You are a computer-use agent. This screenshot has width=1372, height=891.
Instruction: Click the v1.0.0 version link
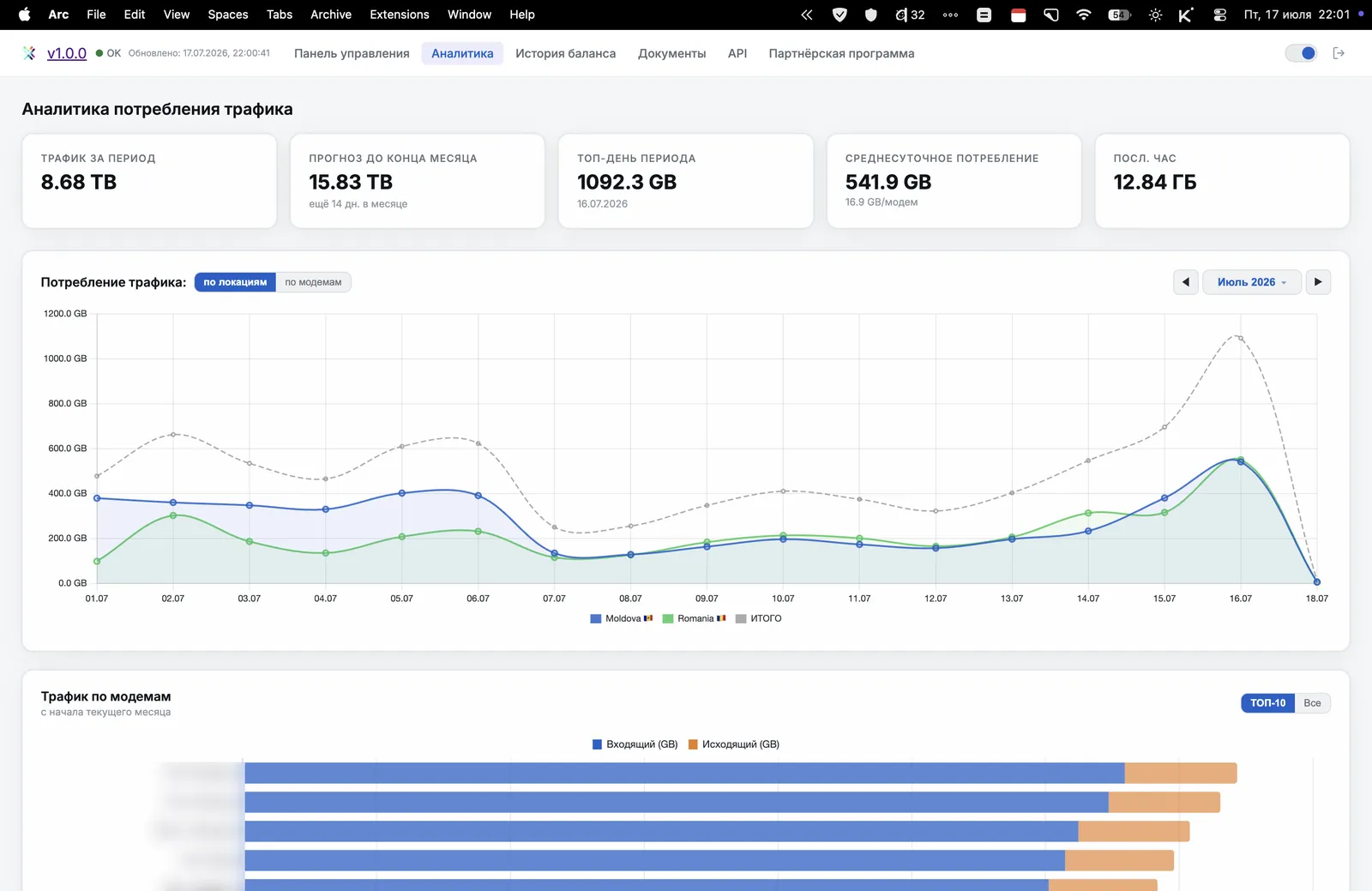(67, 53)
